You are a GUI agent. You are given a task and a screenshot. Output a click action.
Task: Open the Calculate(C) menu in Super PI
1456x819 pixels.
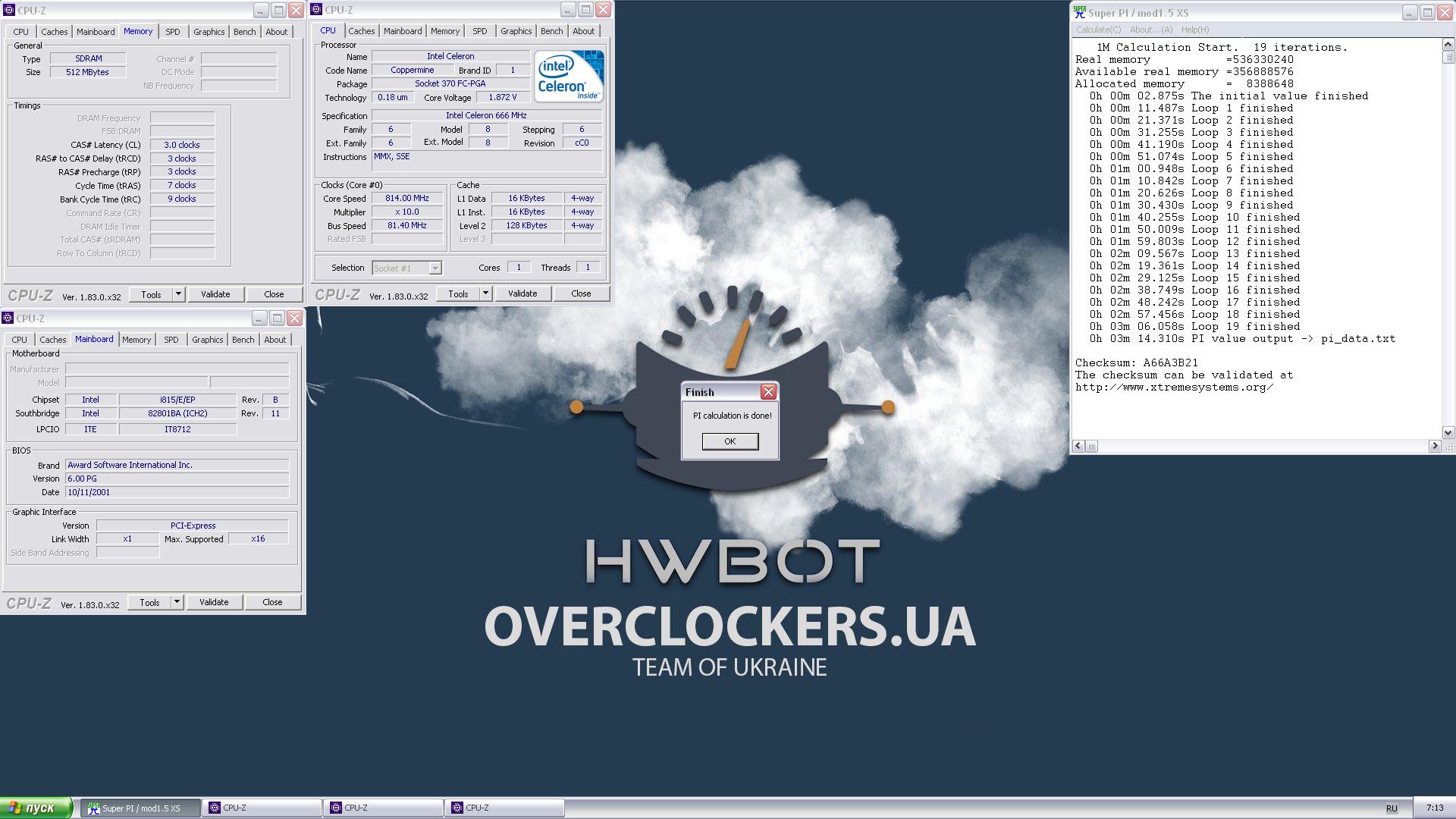1098,30
